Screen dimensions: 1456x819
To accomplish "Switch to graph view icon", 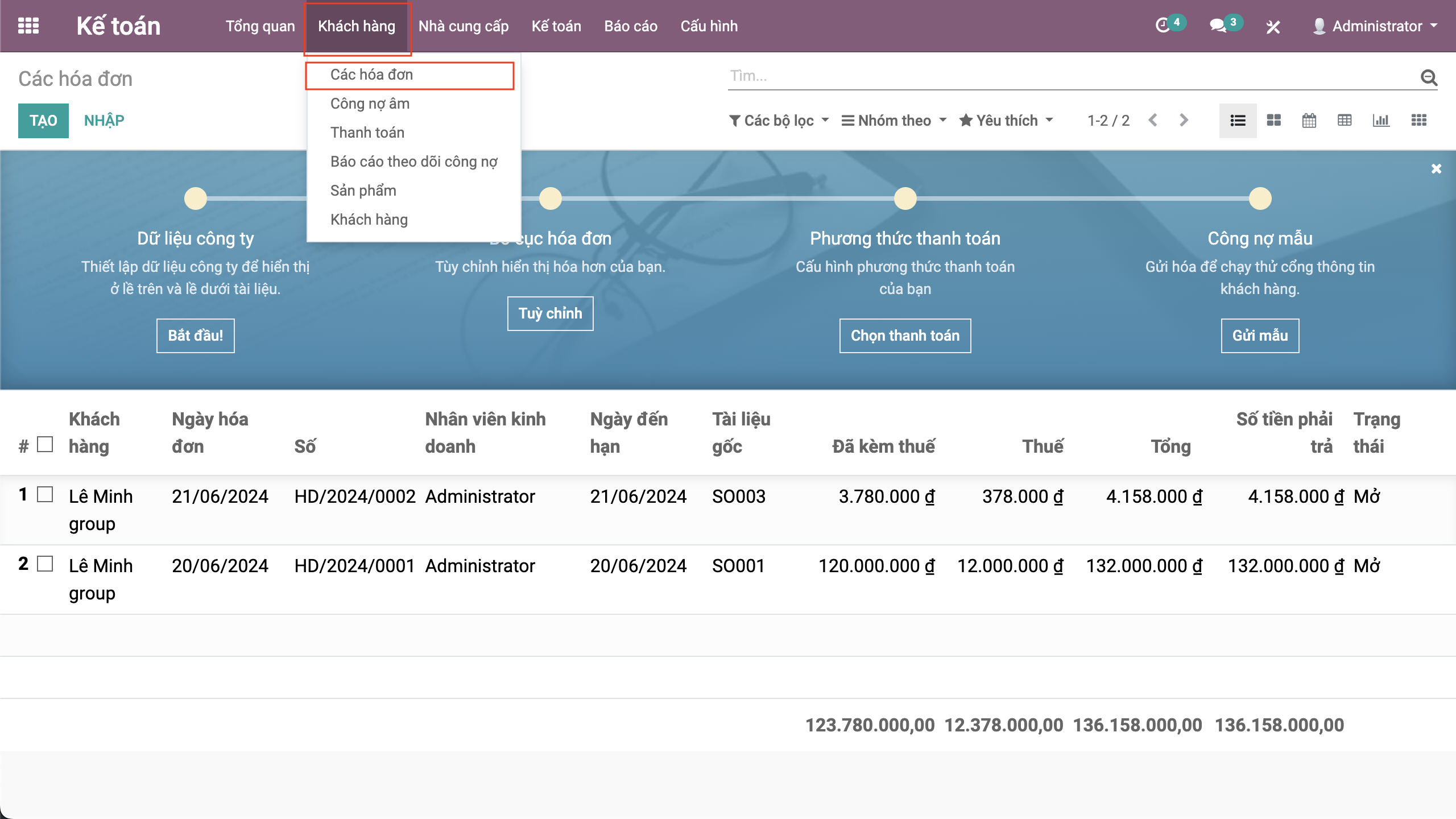I will [x=1381, y=121].
